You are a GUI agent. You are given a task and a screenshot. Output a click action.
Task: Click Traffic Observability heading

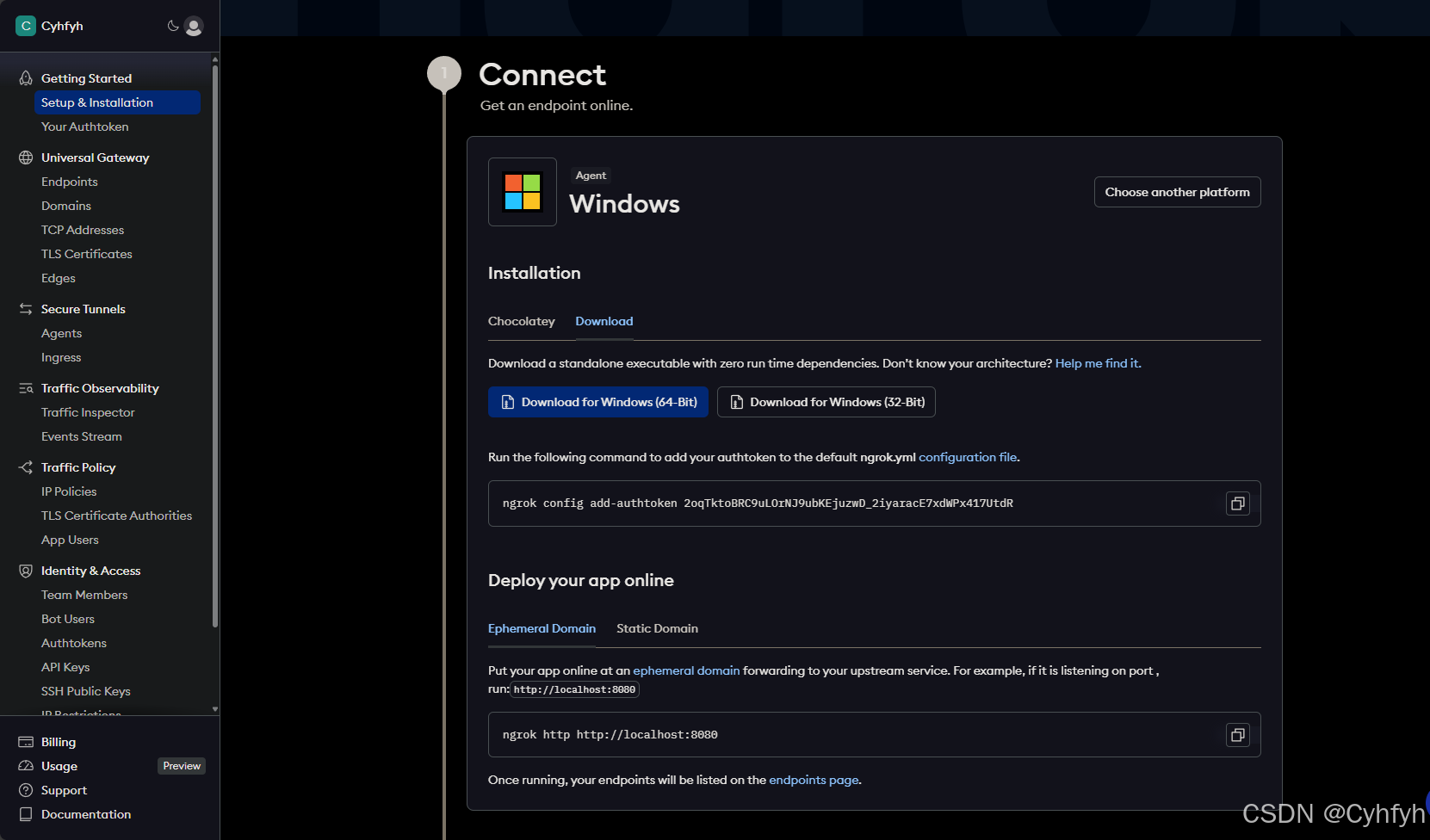pos(100,388)
